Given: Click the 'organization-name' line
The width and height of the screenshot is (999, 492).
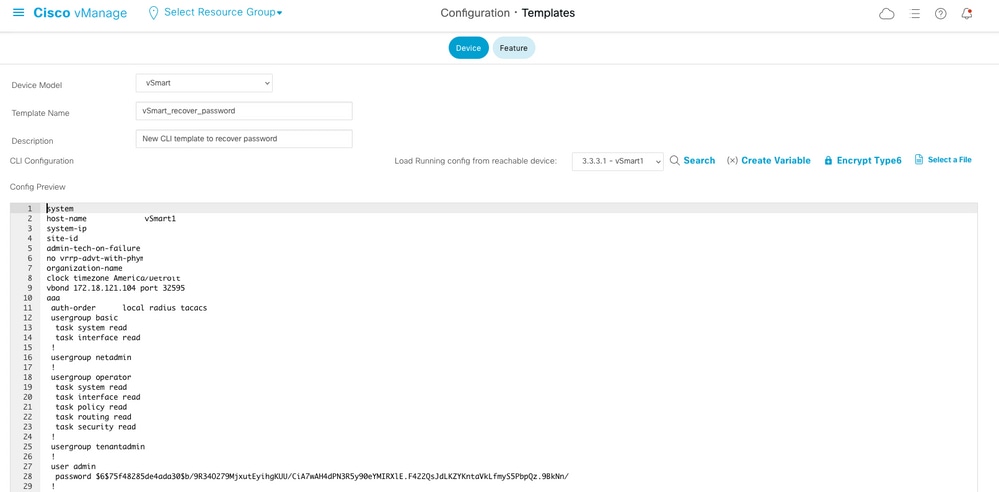Looking at the screenshot, I should pos(85,268).
